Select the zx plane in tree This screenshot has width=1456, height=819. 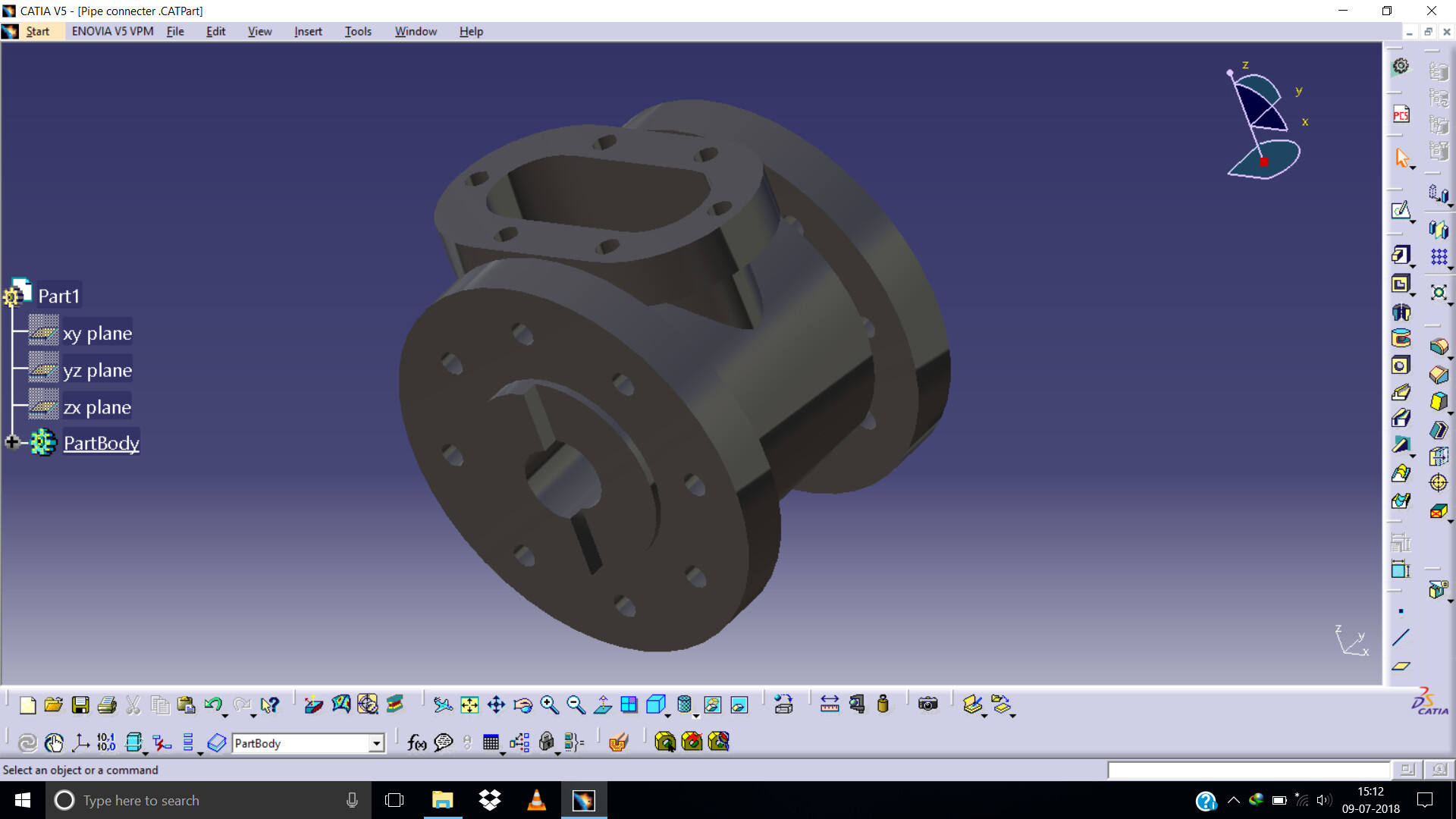[97, 408]
